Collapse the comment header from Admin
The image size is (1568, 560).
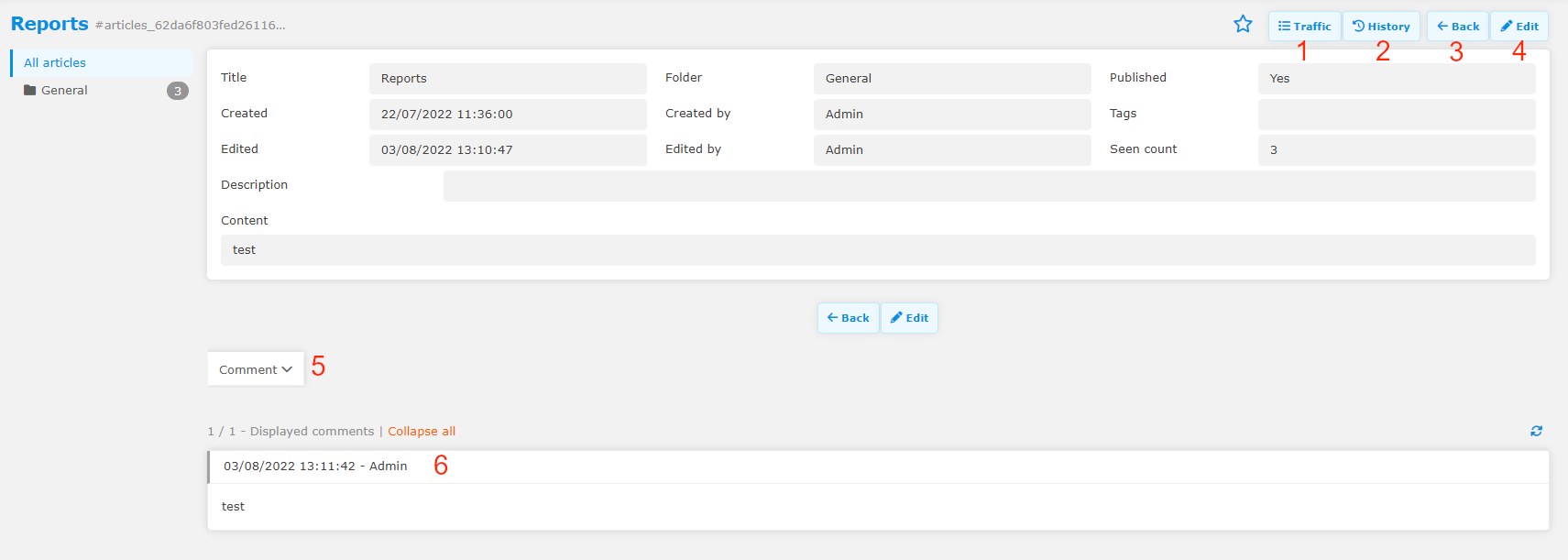tap(315, 467)
